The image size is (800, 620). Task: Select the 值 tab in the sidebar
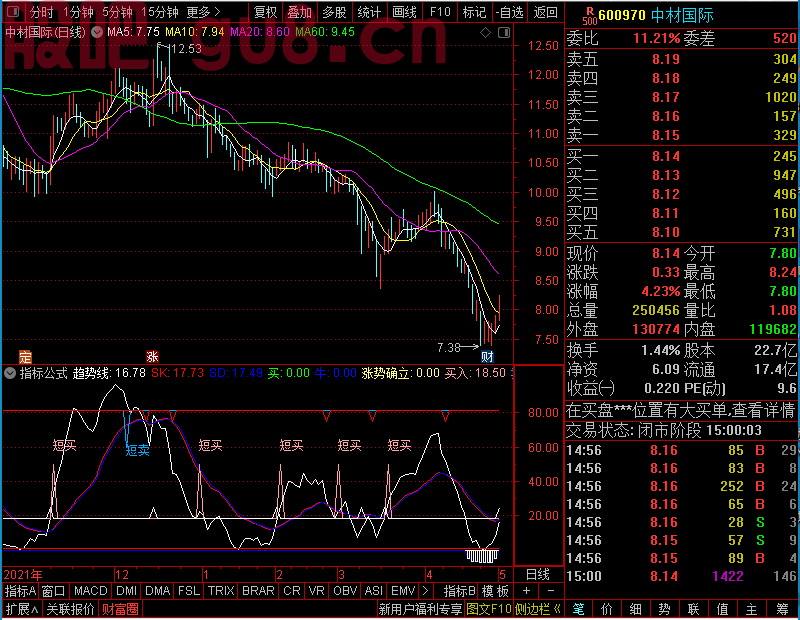coord(722,609)
